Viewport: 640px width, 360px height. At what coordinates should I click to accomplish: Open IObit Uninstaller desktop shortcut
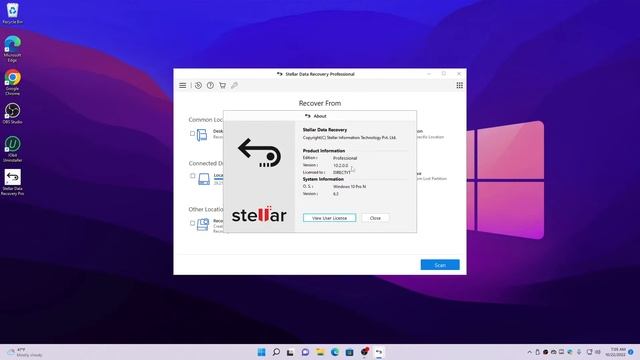pyautogui.click(x=12, y=149)
